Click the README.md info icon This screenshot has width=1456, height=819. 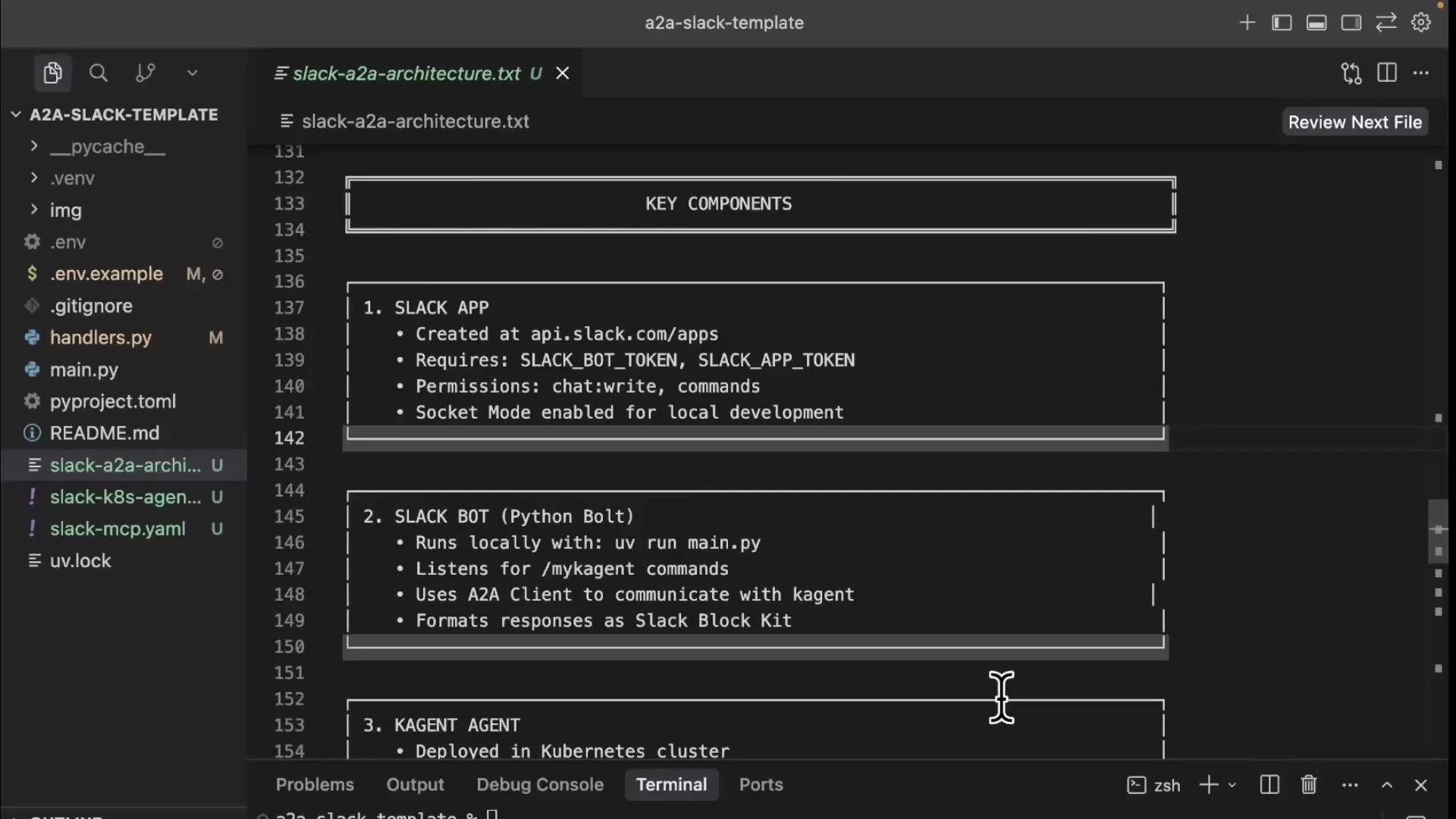click(x=32, y=433)
